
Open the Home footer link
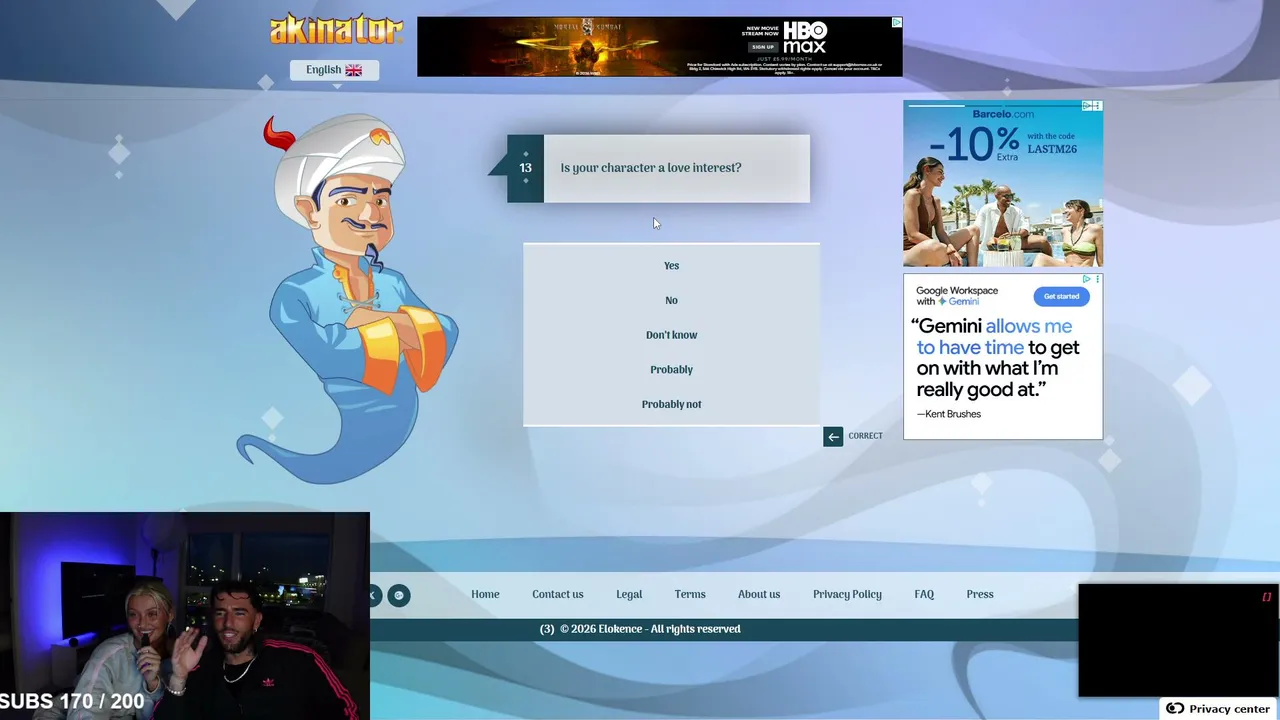click(485, 594)
